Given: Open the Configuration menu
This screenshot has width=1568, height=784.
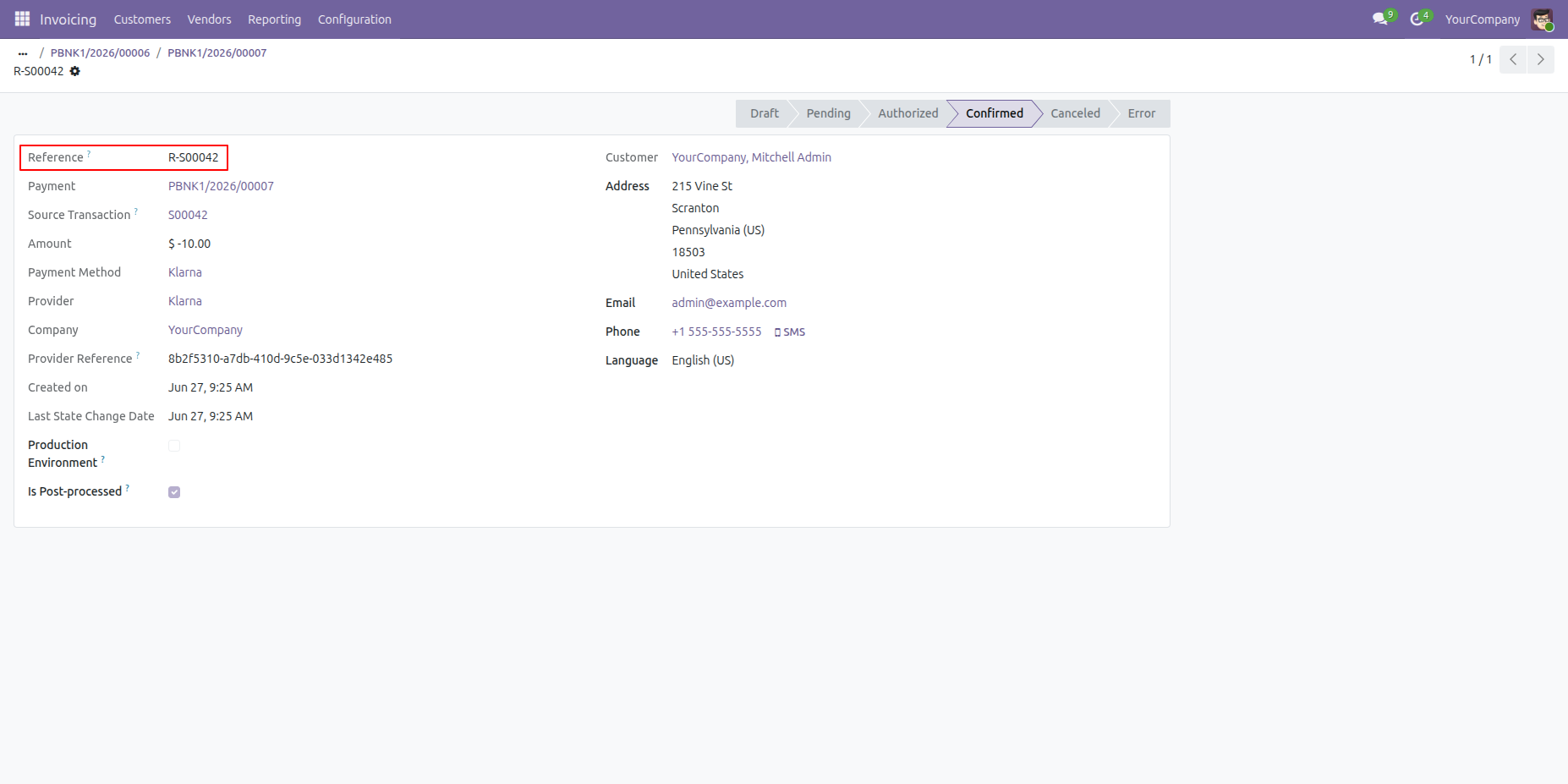Looking at the screenshot, I should pos(354,19).
